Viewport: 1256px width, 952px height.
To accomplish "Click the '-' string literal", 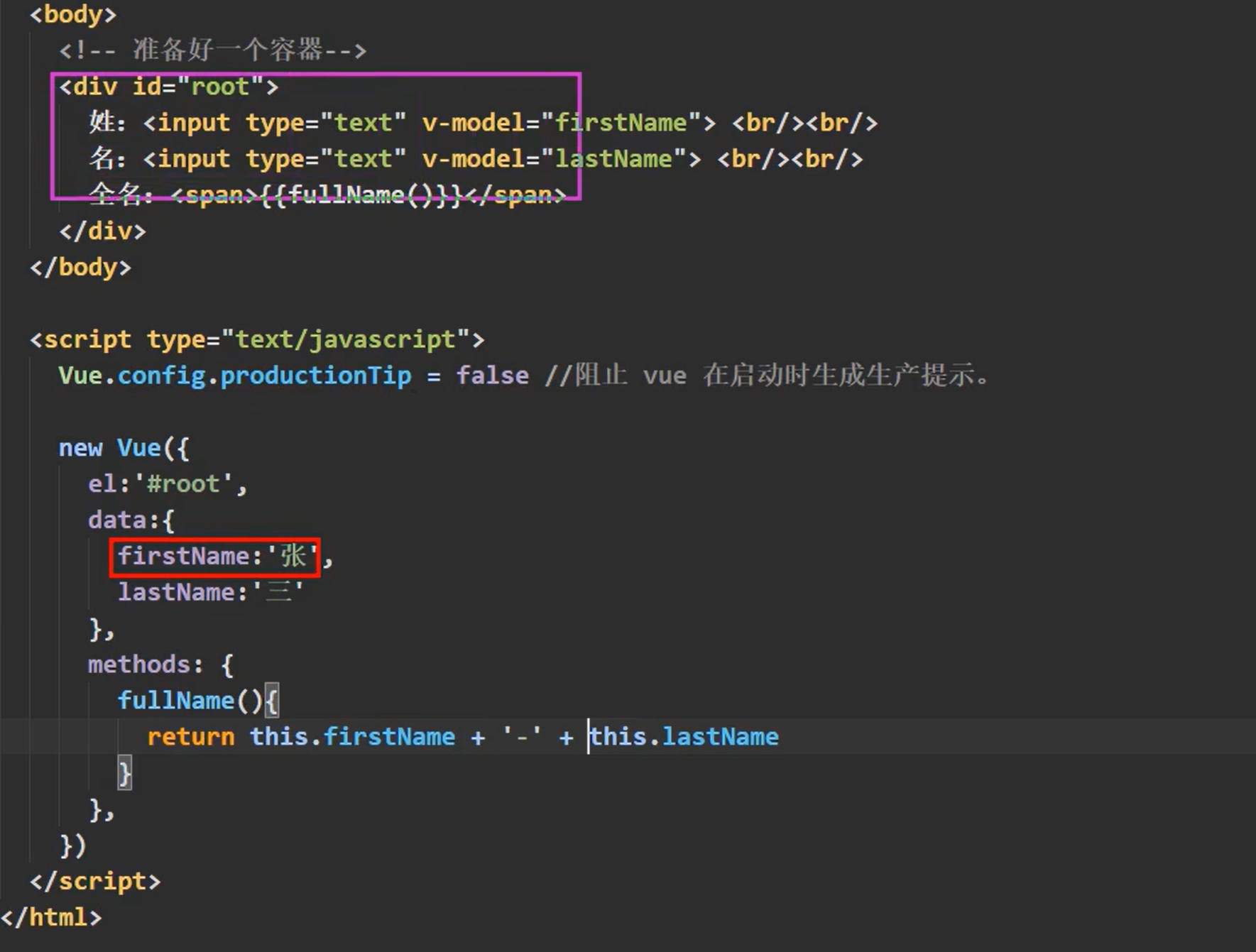I will 522,737.
